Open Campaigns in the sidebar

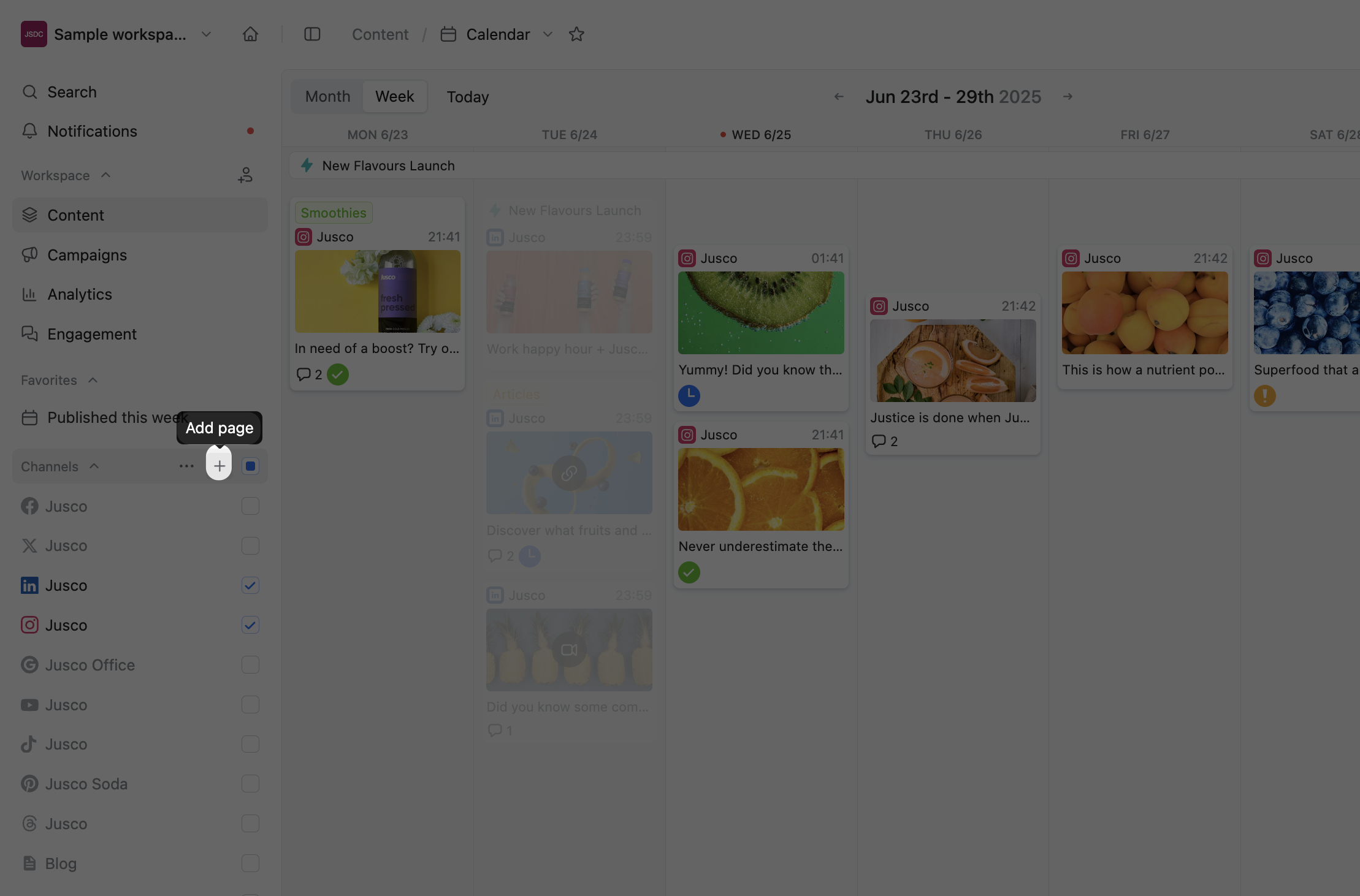coord(87,255)
